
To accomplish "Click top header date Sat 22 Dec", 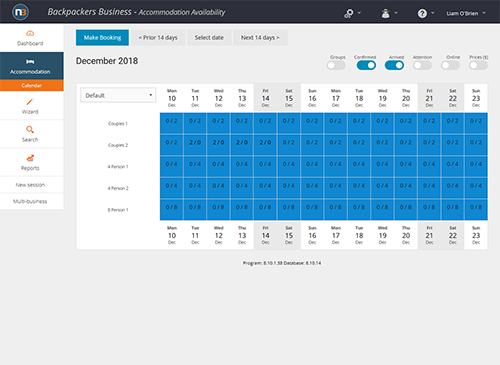I will coord(453,98).
